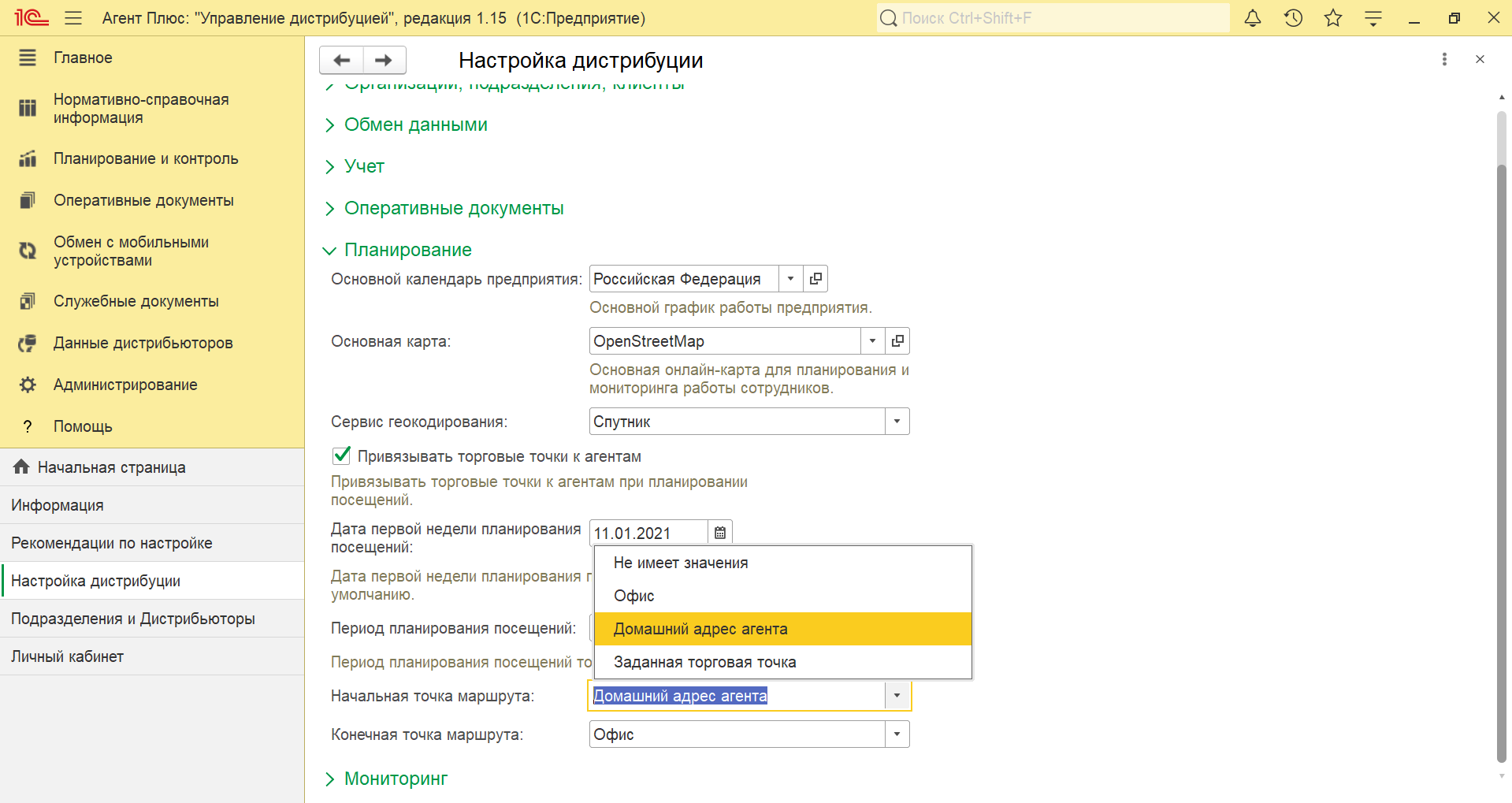Open the Российская Федерация calendar record
This screenshot has width=1512, height=803.
815,278
